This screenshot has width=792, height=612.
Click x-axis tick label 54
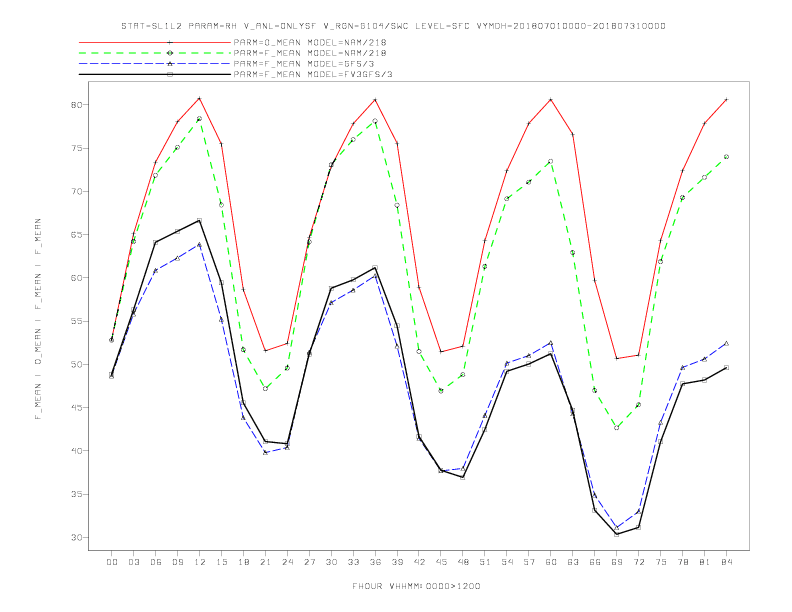pos(507,562)
